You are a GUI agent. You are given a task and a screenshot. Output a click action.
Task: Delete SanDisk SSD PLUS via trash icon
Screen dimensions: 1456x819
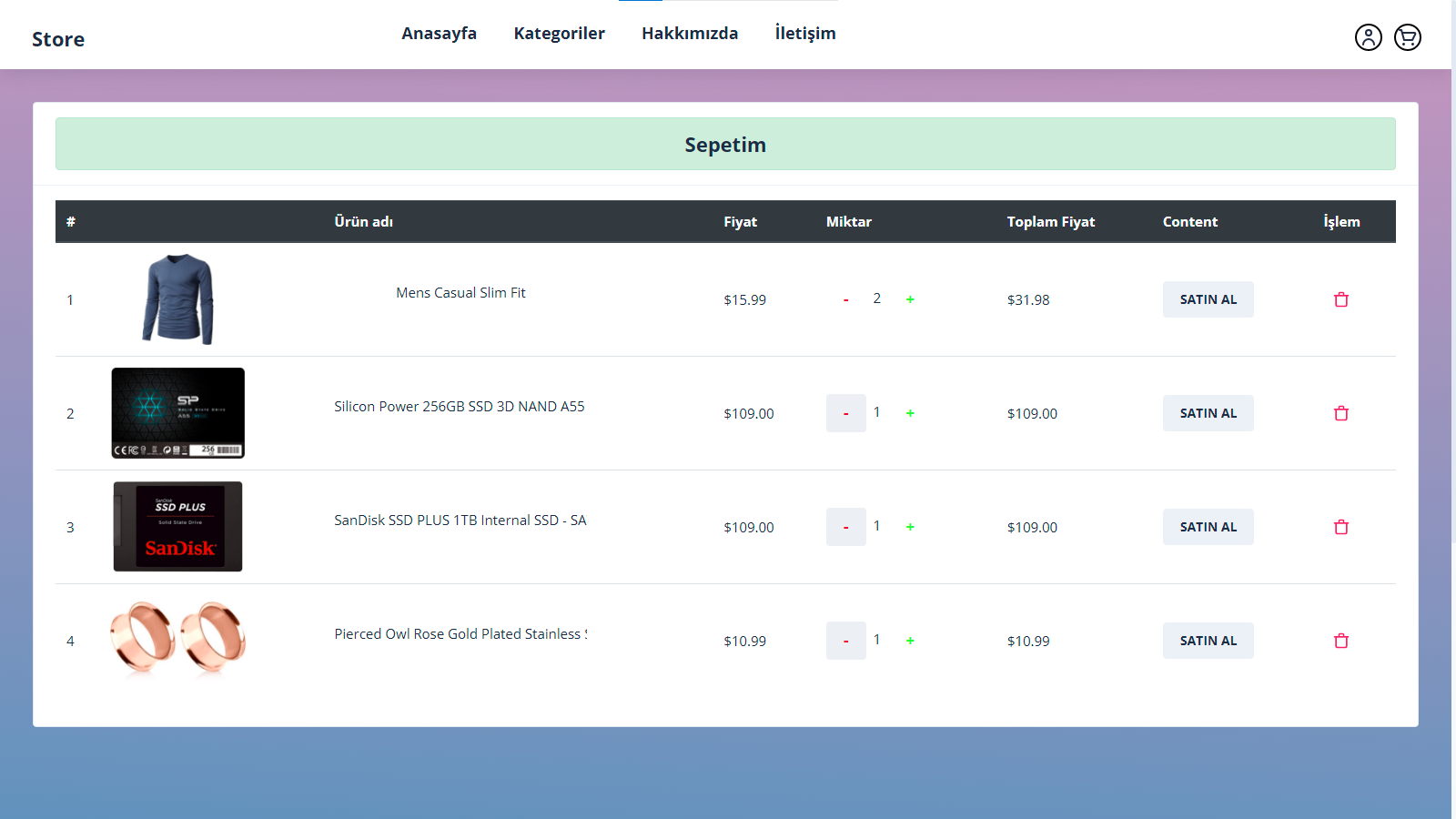click(x=1341, y=527)
